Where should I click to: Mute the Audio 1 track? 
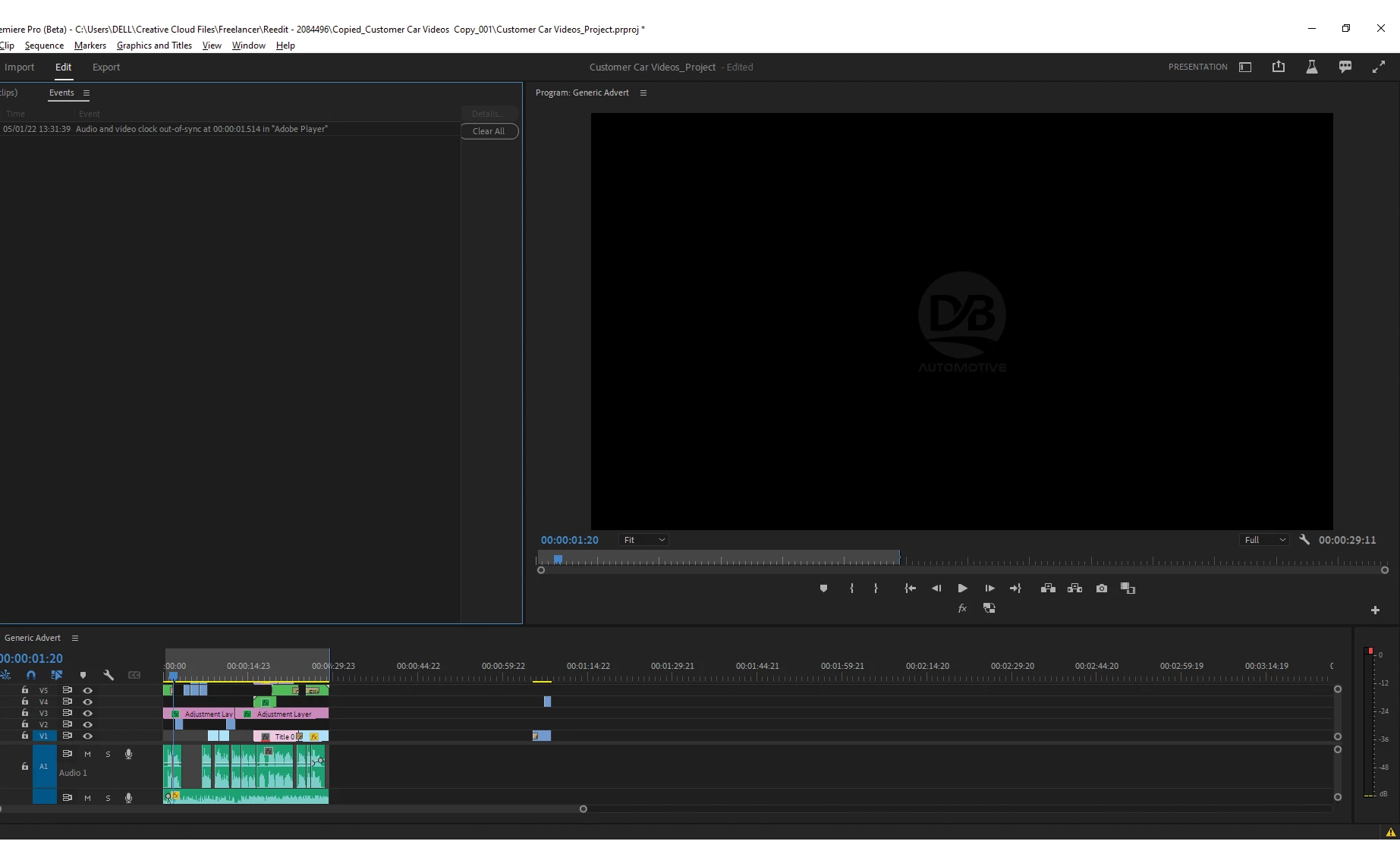click(x=87, y=755)
